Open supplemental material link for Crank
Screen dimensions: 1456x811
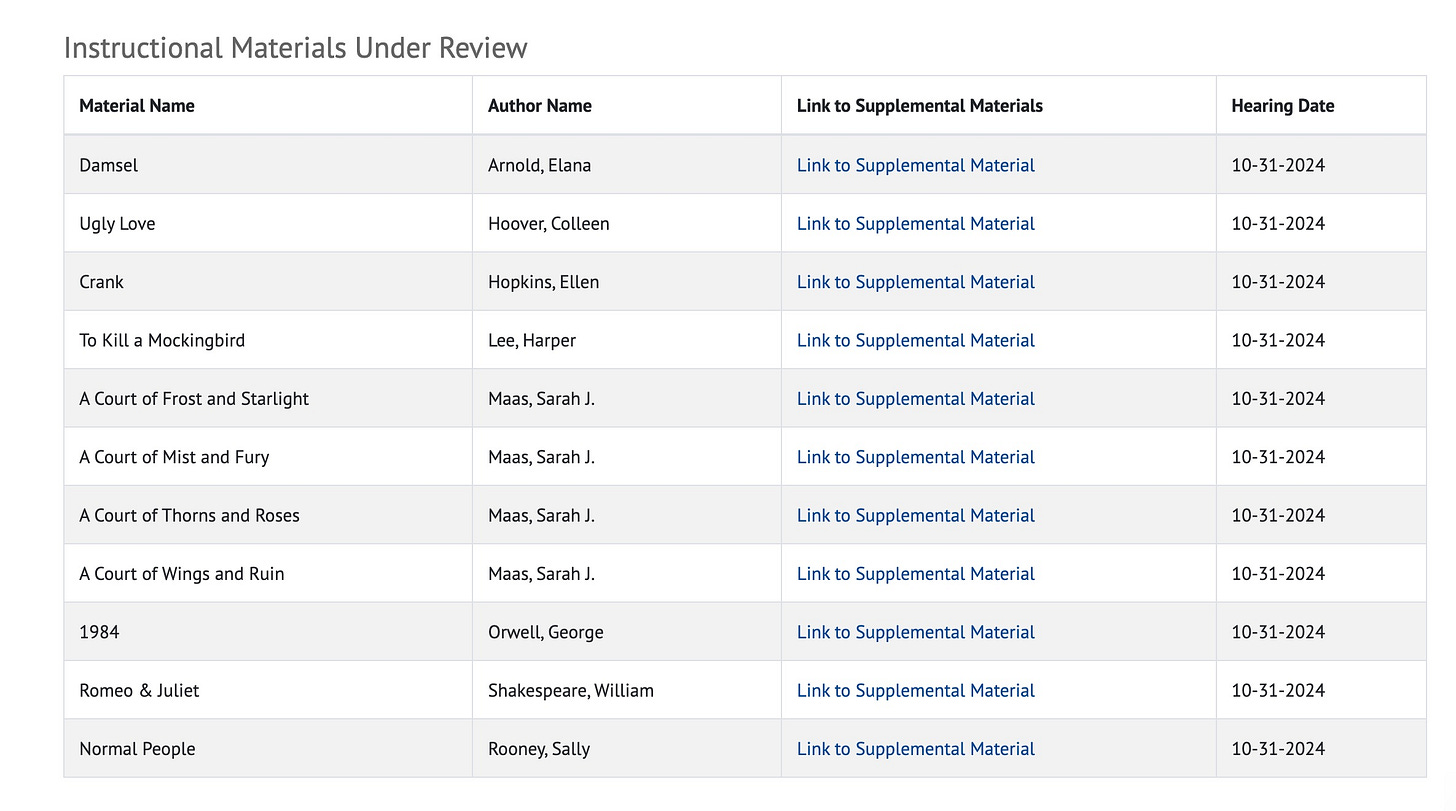[x=915, y=282]
